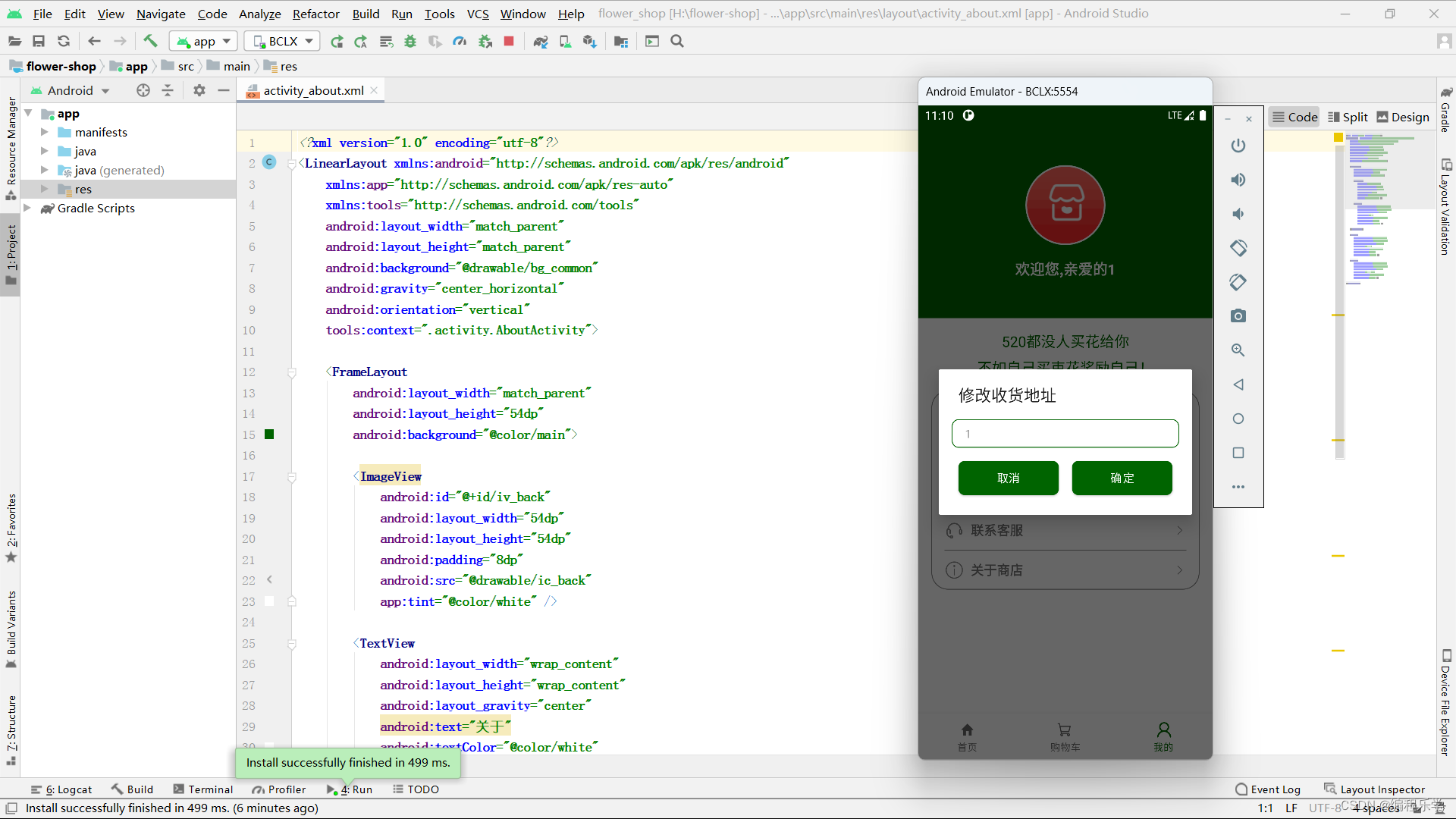Viewport: 1456px width, 819px height.
Task: Fold the FrameLayout tag in editor gutter
Action: 292,372
